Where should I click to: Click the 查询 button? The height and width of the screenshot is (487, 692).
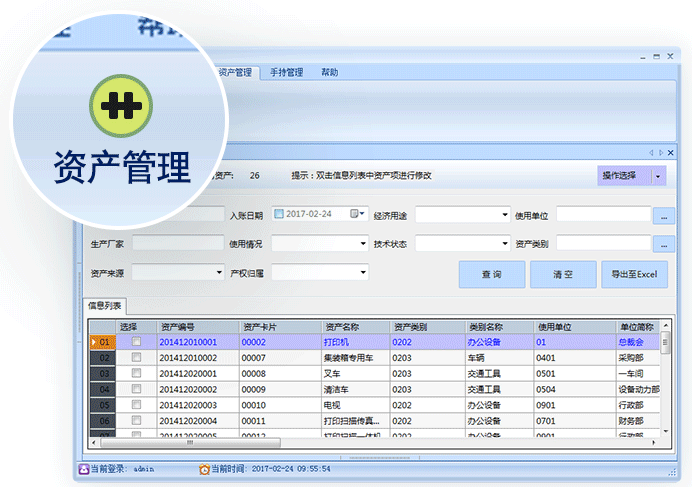pyautogui.click(x=492, y=275)
